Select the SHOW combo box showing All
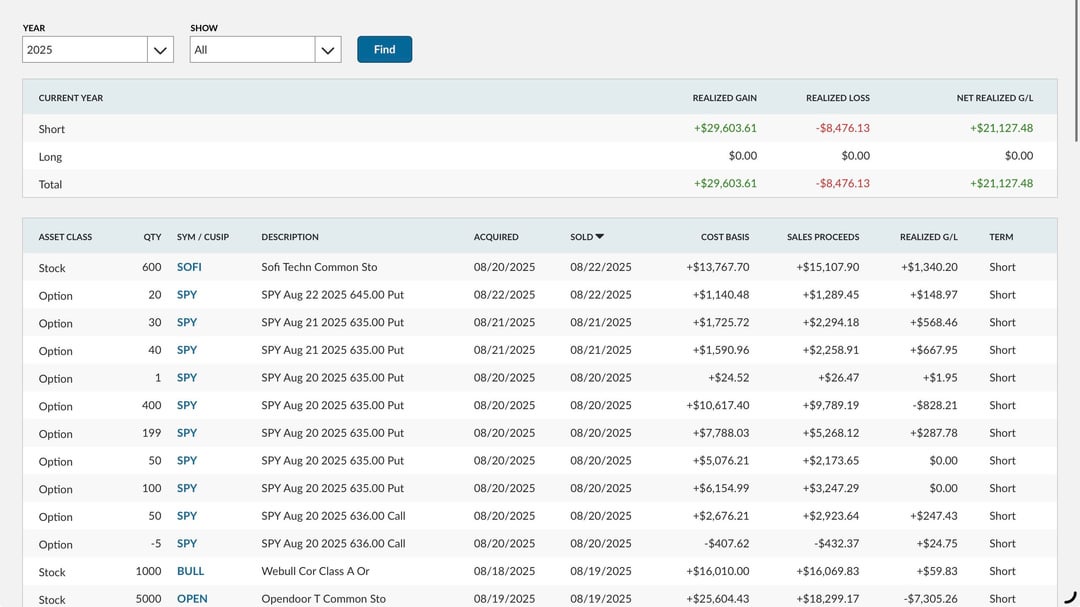 click(253, 50)
